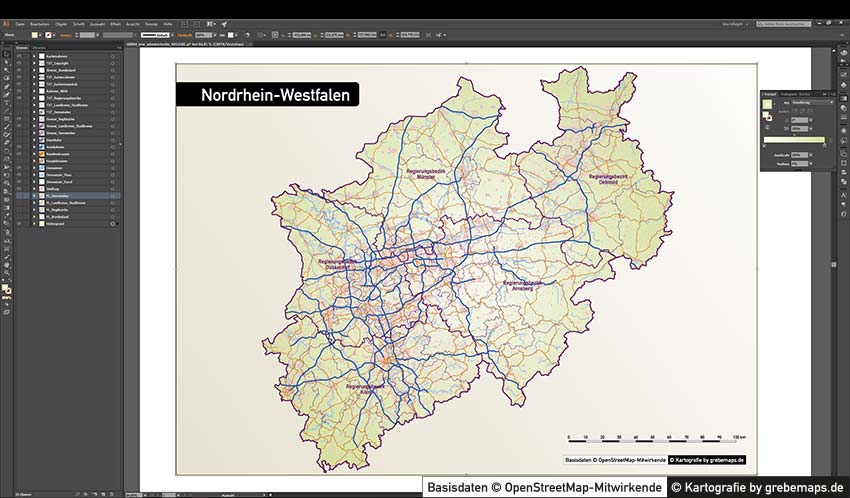The width and height of the screenshot is (850, 498).
Task: Click the target circle of the Hintergrund layer
Action: (112, 223)
